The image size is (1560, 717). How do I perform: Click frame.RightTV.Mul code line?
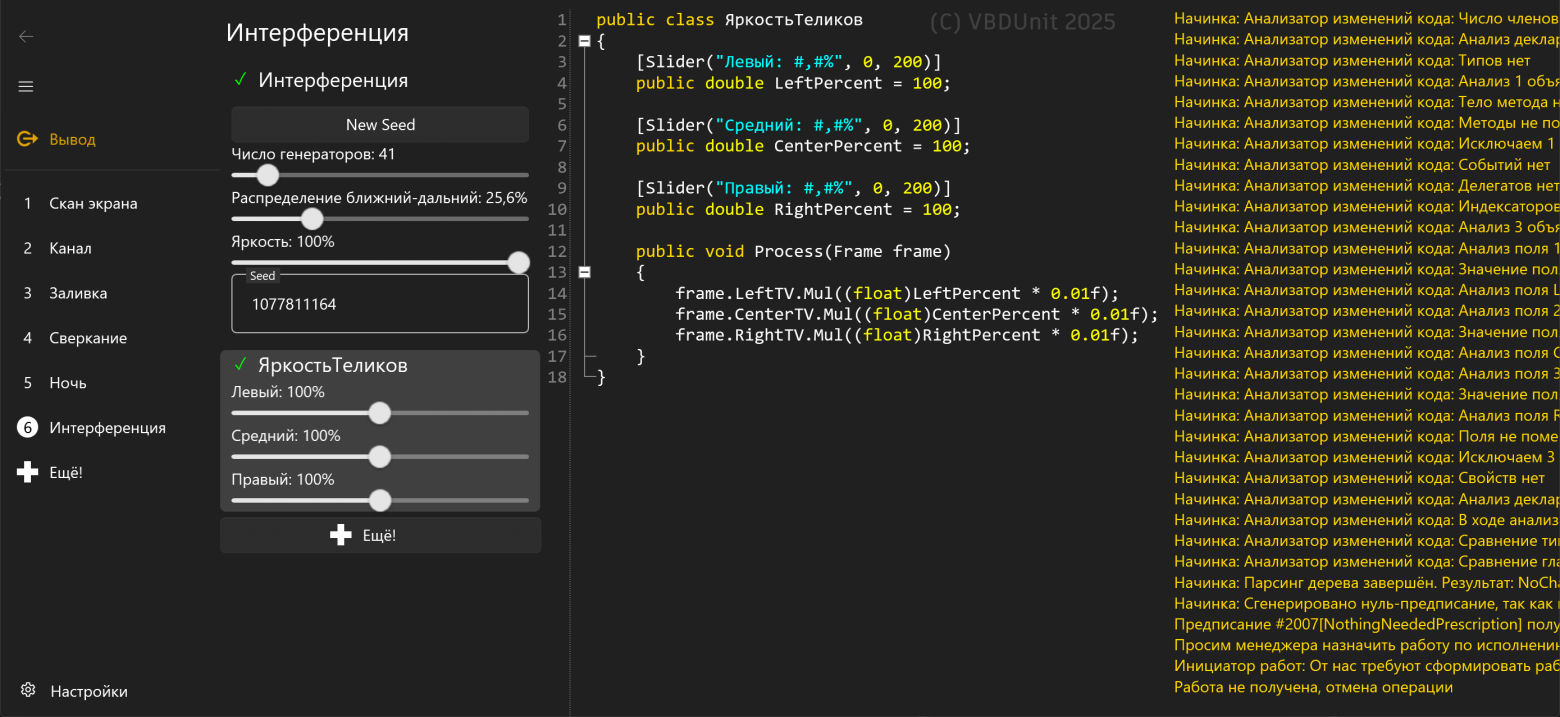(907, 335)
